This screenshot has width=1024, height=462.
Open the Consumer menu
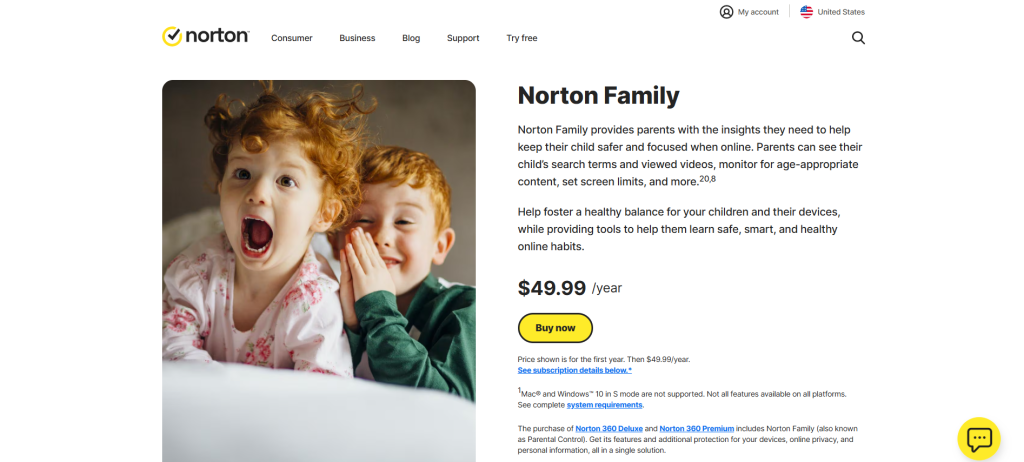292,38
